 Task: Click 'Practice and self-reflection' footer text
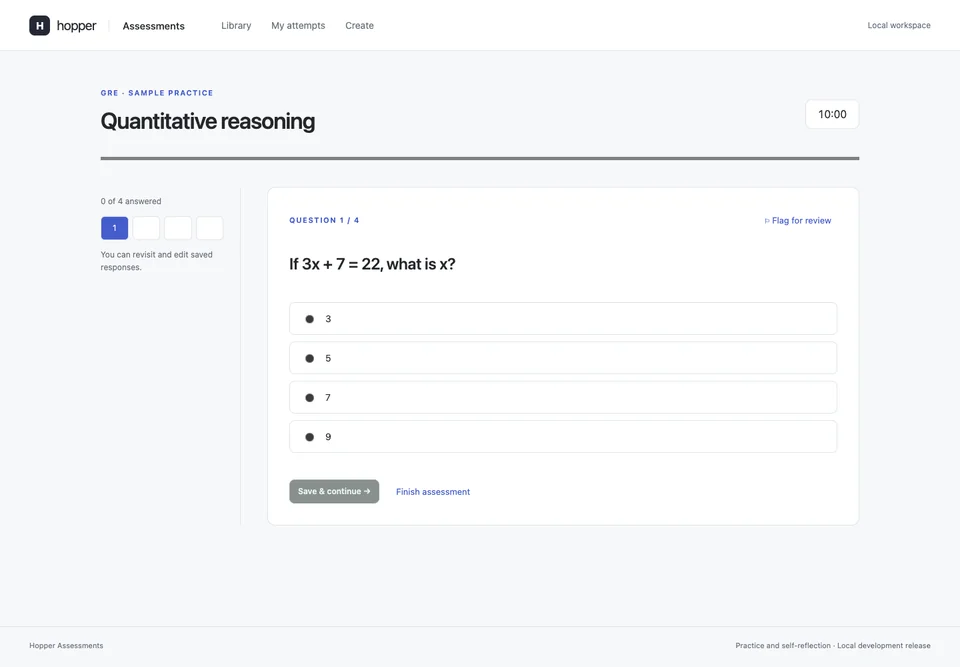click(783, 646)
